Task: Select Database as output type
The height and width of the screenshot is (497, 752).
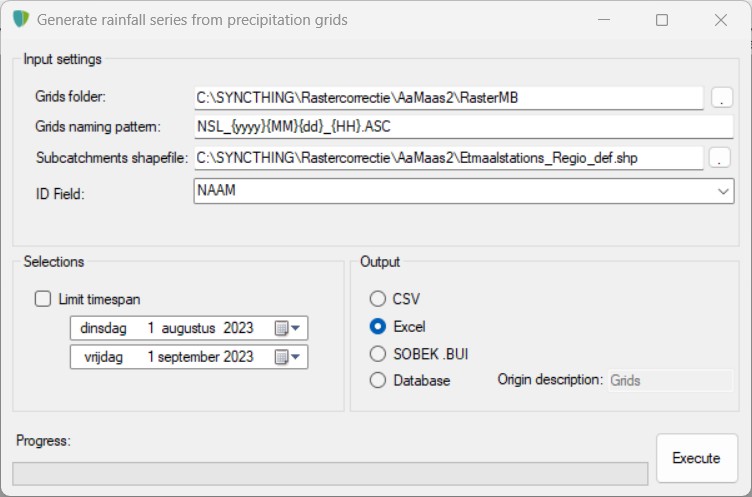Action: (377, 380)
